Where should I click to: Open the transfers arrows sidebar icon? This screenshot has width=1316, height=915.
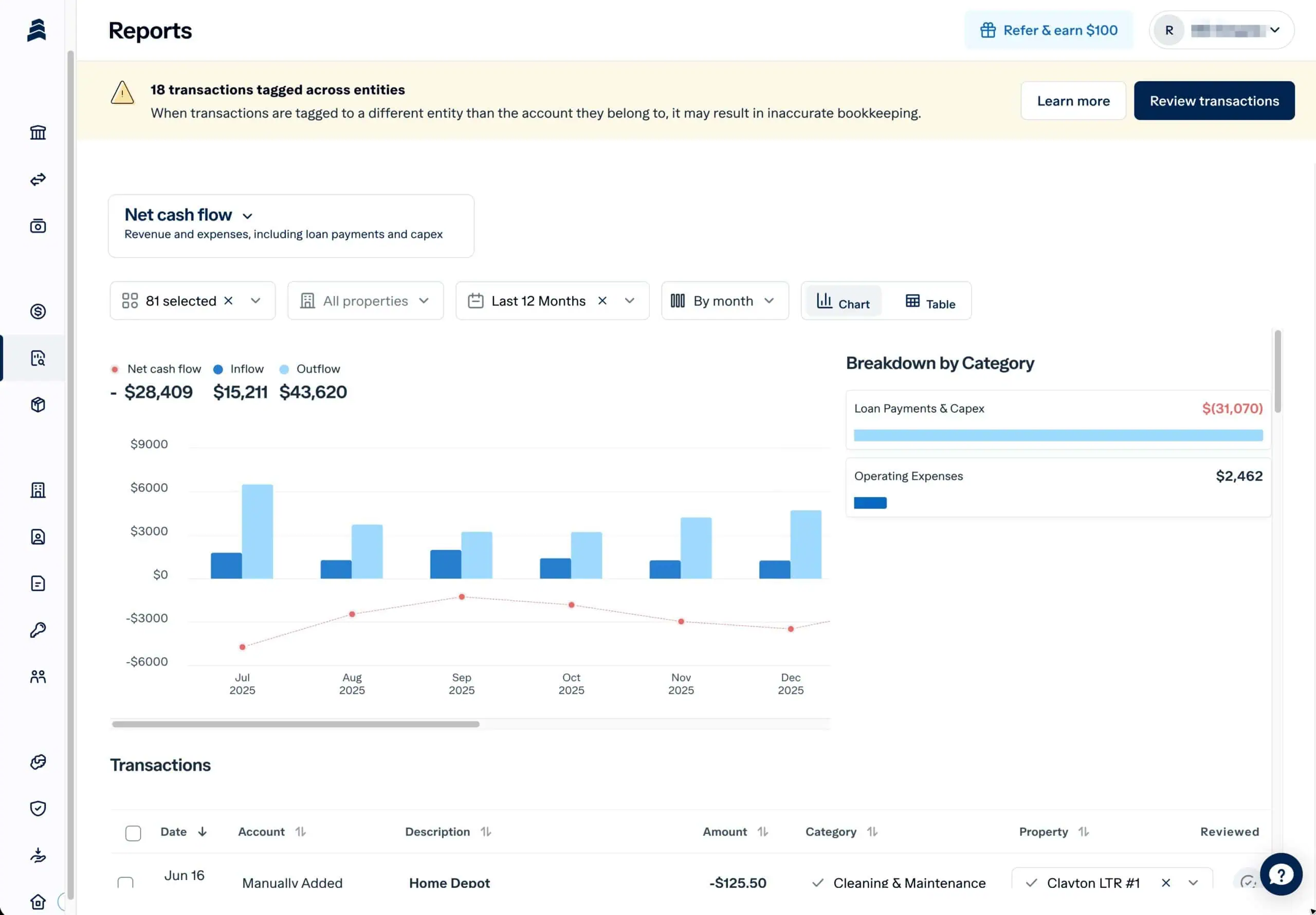pyautogui.click(x=38, y=179)
